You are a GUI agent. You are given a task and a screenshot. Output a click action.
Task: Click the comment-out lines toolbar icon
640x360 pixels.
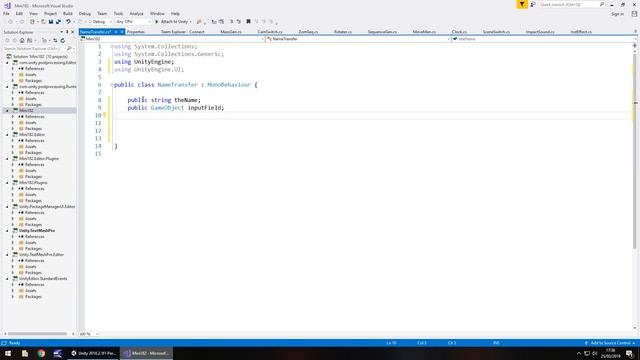pyautogui.click(x=231, y=22)
